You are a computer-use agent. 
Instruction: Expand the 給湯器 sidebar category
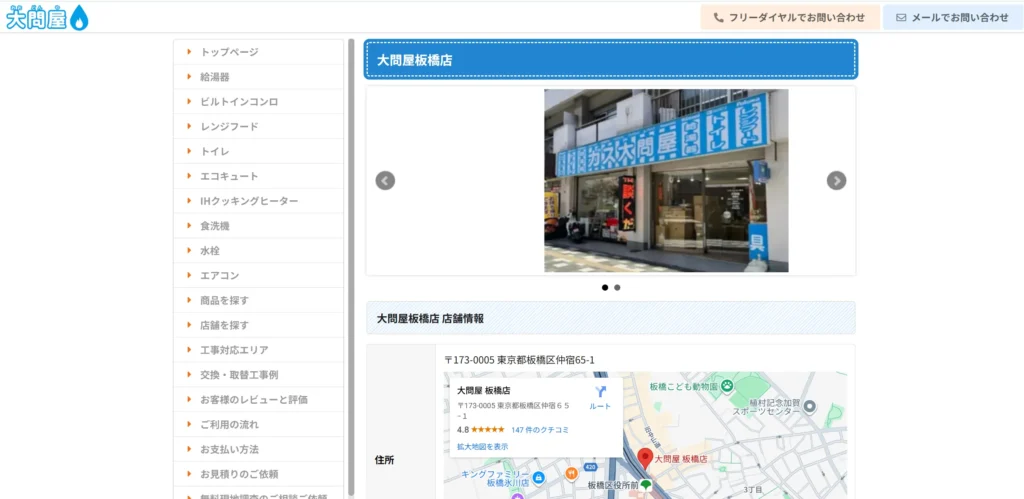coord(215,77)
